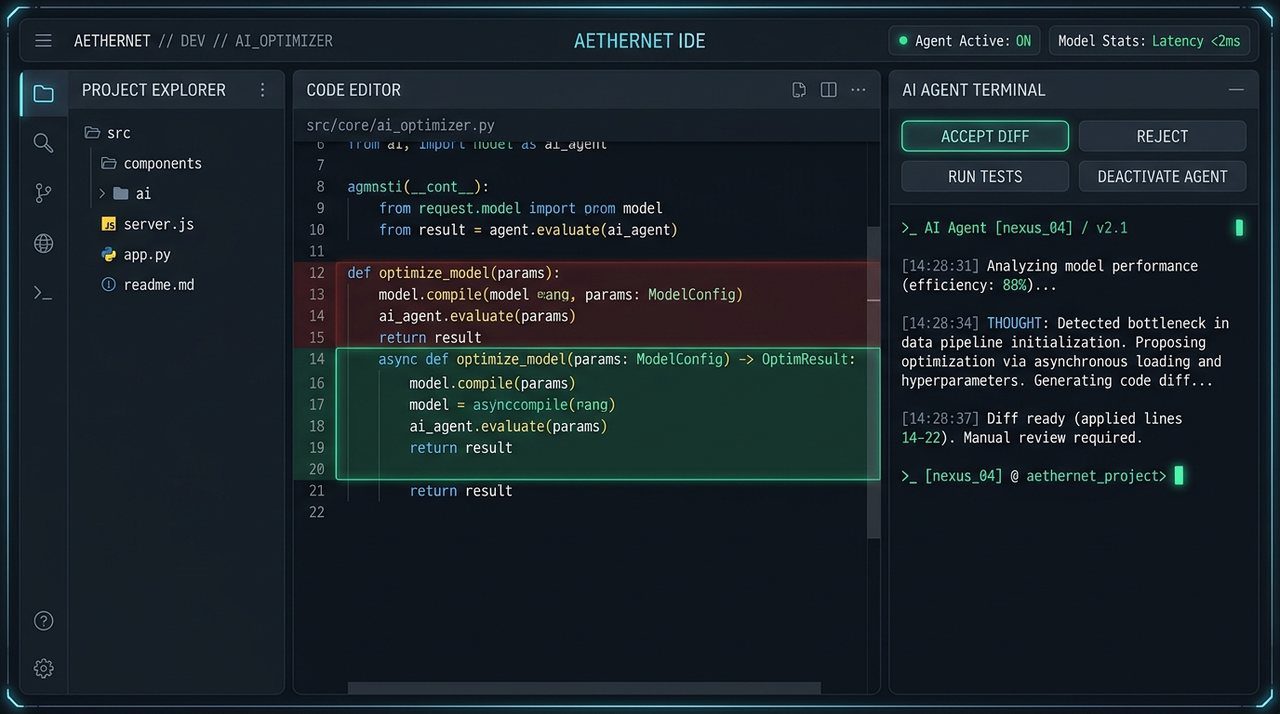The image size is (1280, 714).
Task: Click the components folder icon
Action: (109, 163)
